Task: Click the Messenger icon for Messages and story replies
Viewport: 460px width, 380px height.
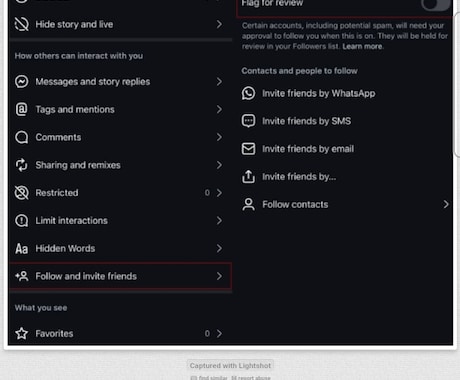Action: click(22, 82)
